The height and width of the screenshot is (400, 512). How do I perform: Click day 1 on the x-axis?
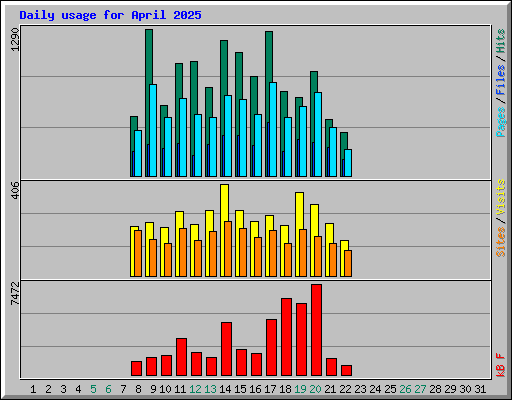(x=33, y=389)
